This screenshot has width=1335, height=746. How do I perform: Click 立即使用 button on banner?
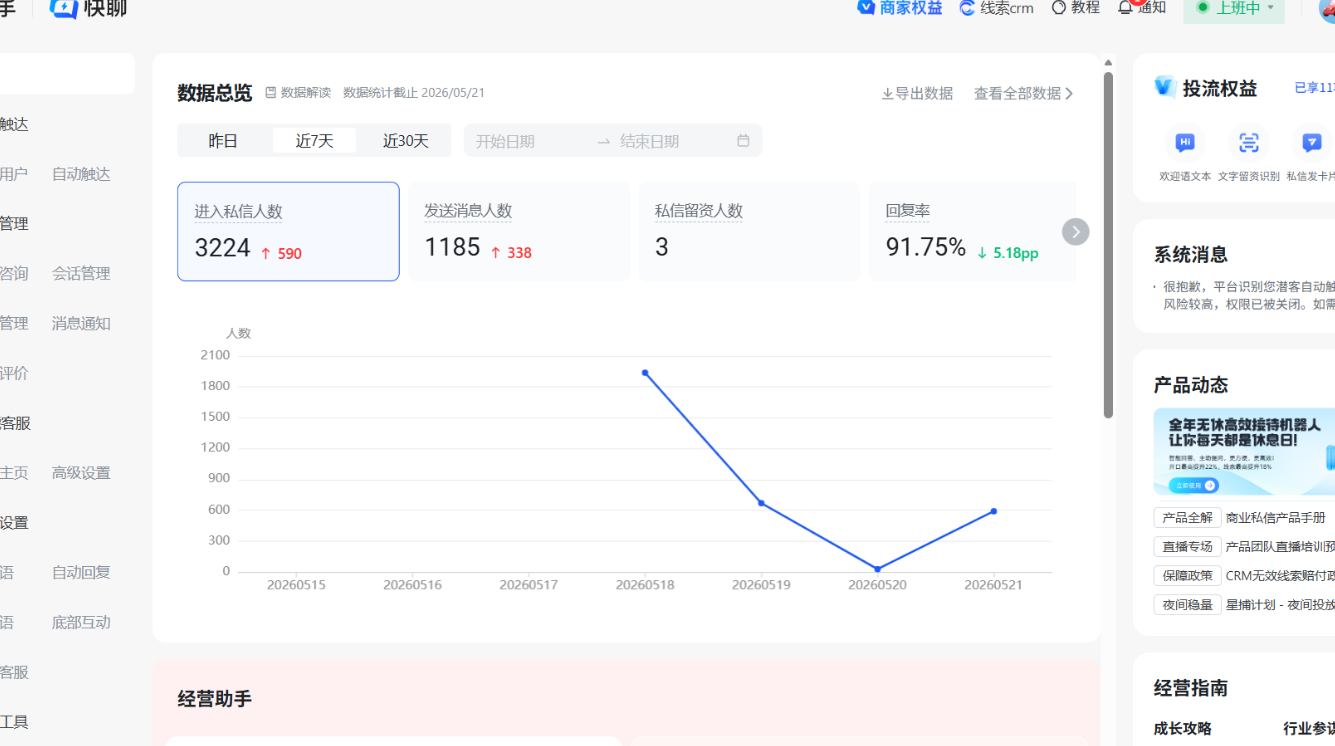pyautogui.click(x=1193, y=485)
